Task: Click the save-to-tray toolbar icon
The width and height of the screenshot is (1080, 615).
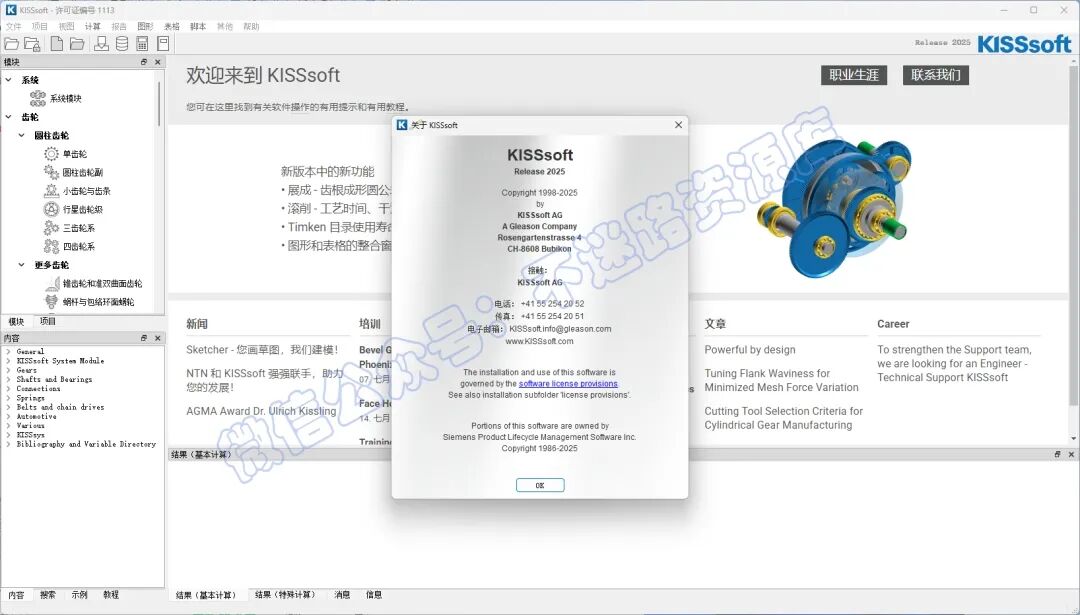Action: [x=101, y=44]
